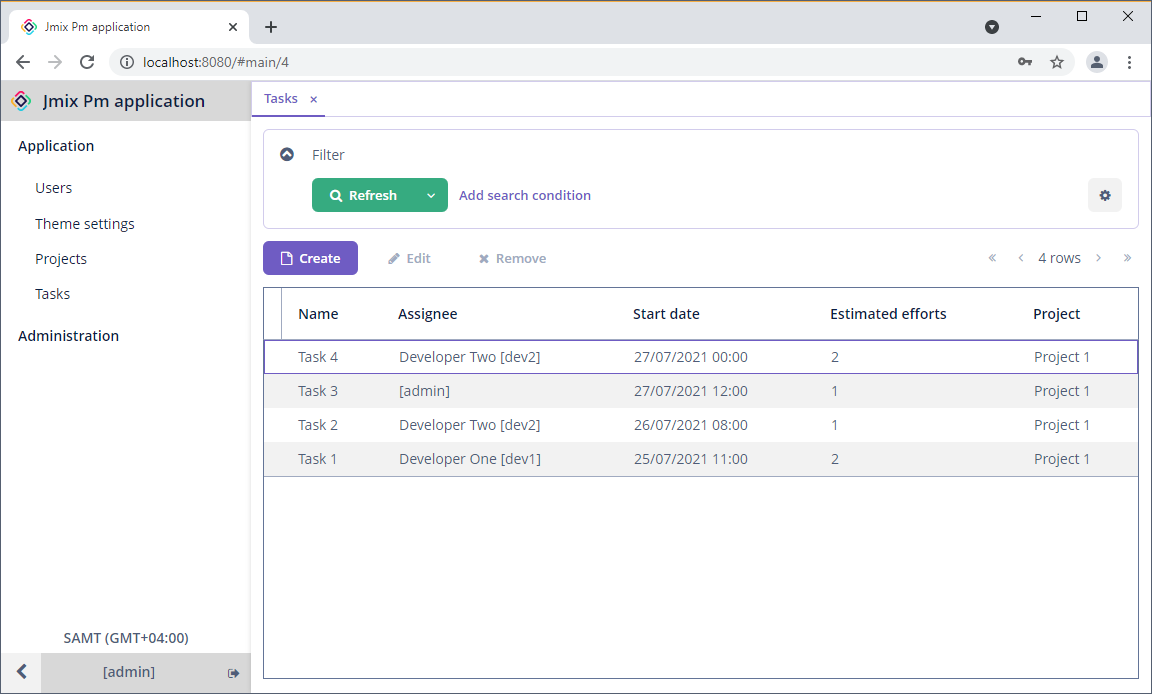Click the previous page arrow
The width and height of the screenshot is (1152, 694).
coord(1020,258)
